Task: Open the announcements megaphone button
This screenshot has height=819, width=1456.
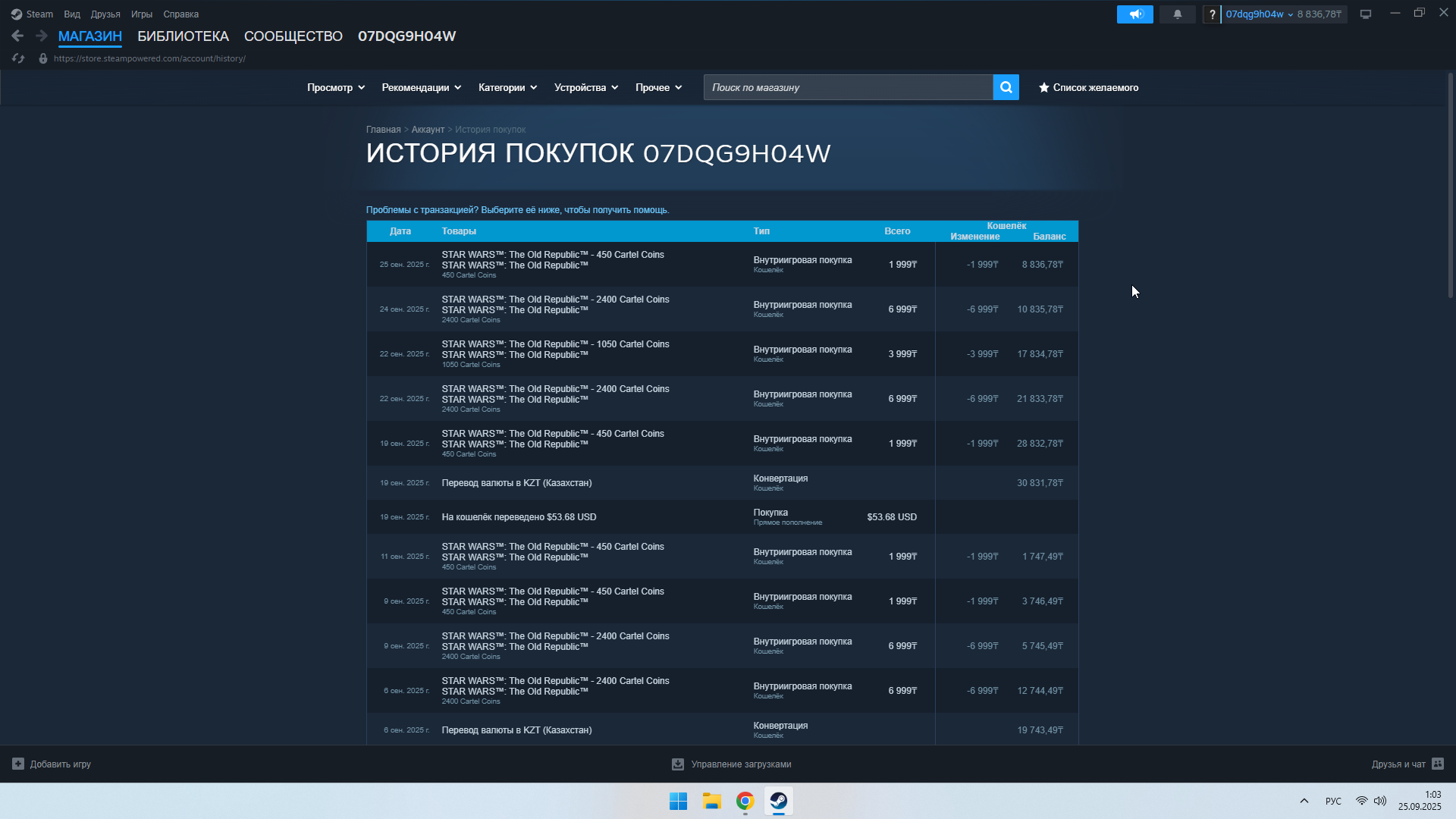Action: coord(1135,14)
